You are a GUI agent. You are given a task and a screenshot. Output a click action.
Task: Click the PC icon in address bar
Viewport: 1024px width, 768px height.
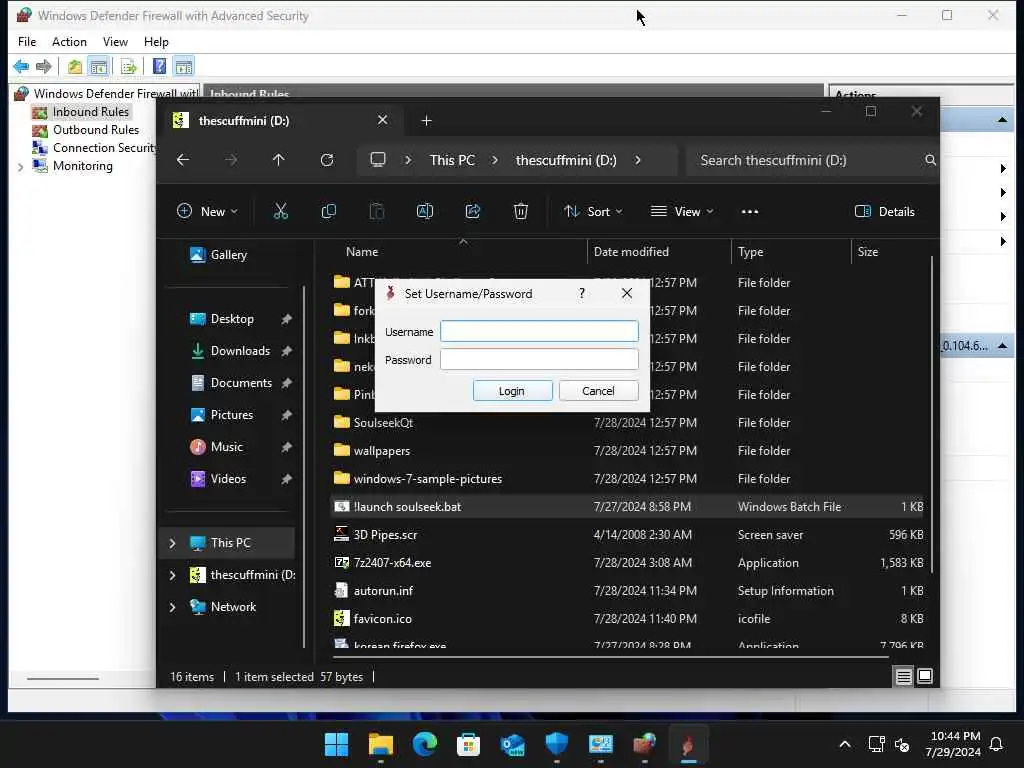point(377,160)
